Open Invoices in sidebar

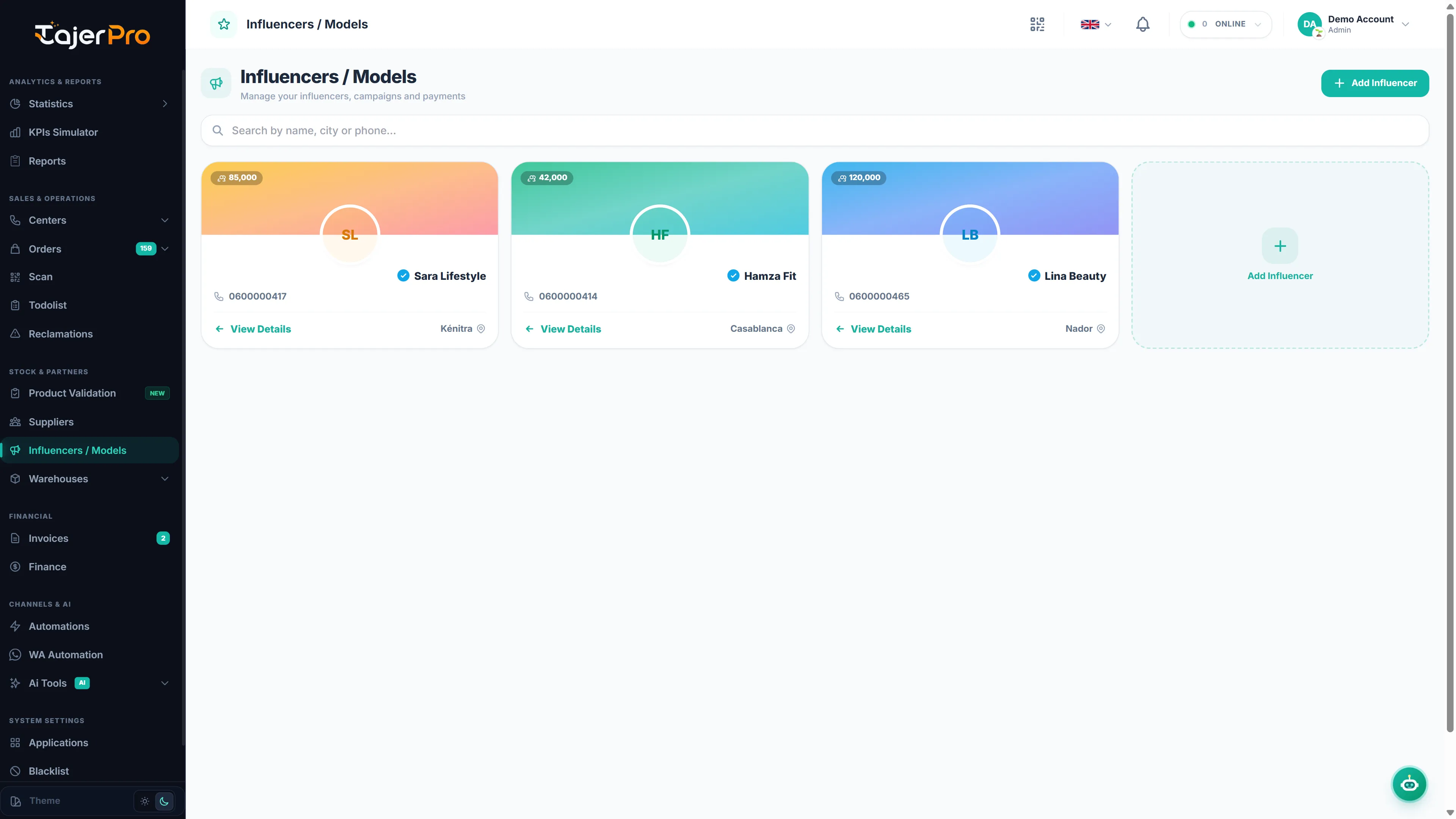pyautogui.click(x=89, y=538)
